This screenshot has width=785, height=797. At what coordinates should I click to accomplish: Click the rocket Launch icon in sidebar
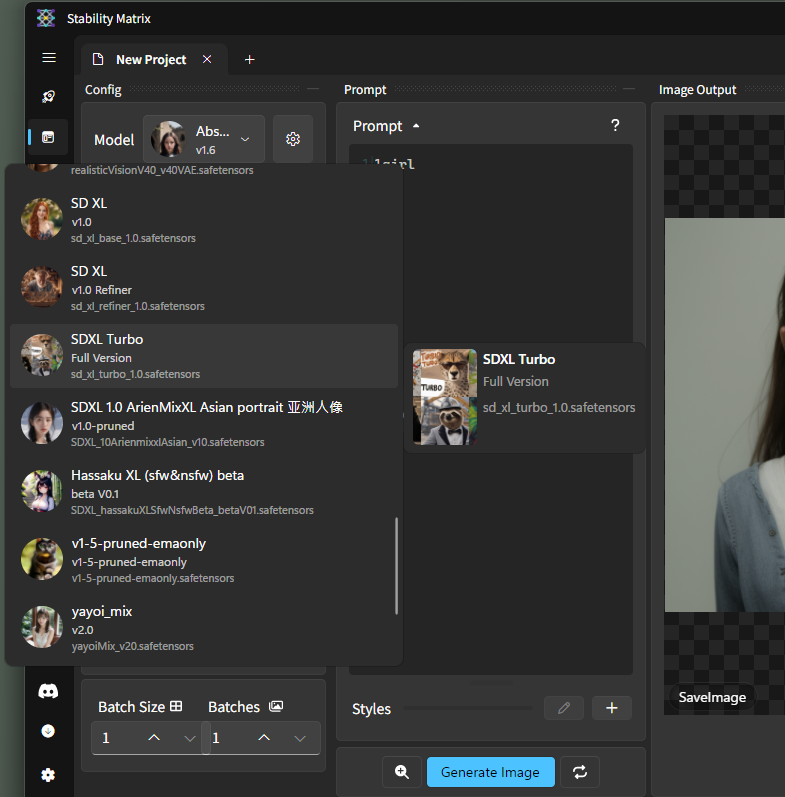pos(48,97)
